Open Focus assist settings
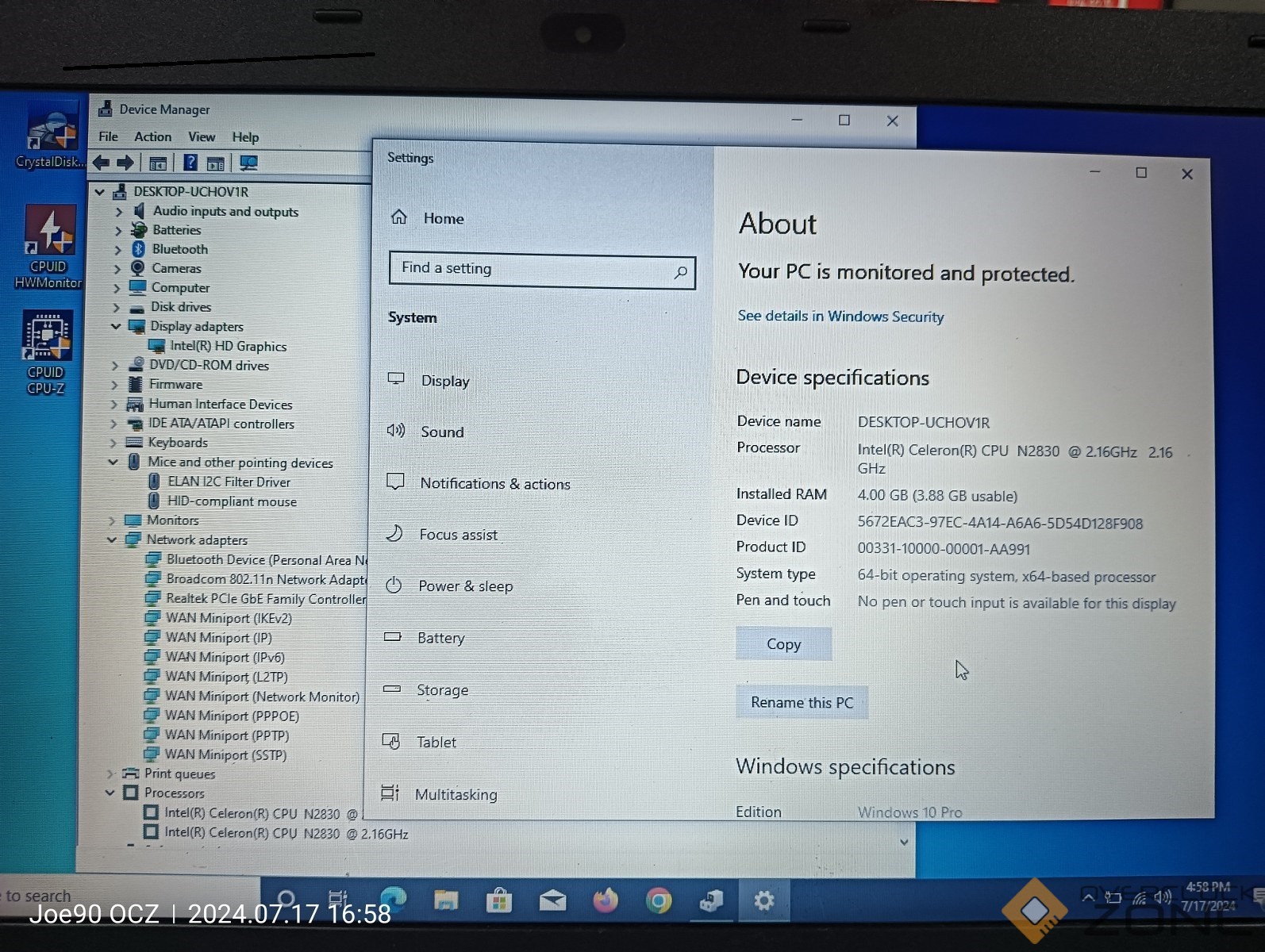 tap(442, 535)
